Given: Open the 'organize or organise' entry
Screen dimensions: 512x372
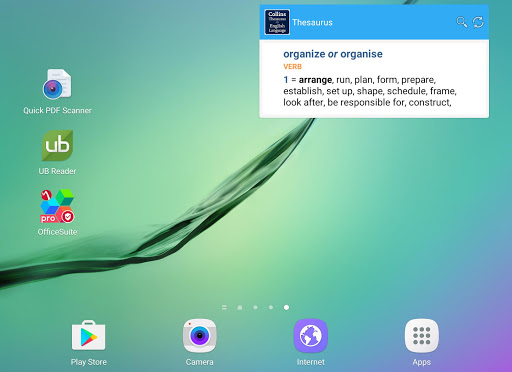Looking at the screenshot, I should pos(333,54).
